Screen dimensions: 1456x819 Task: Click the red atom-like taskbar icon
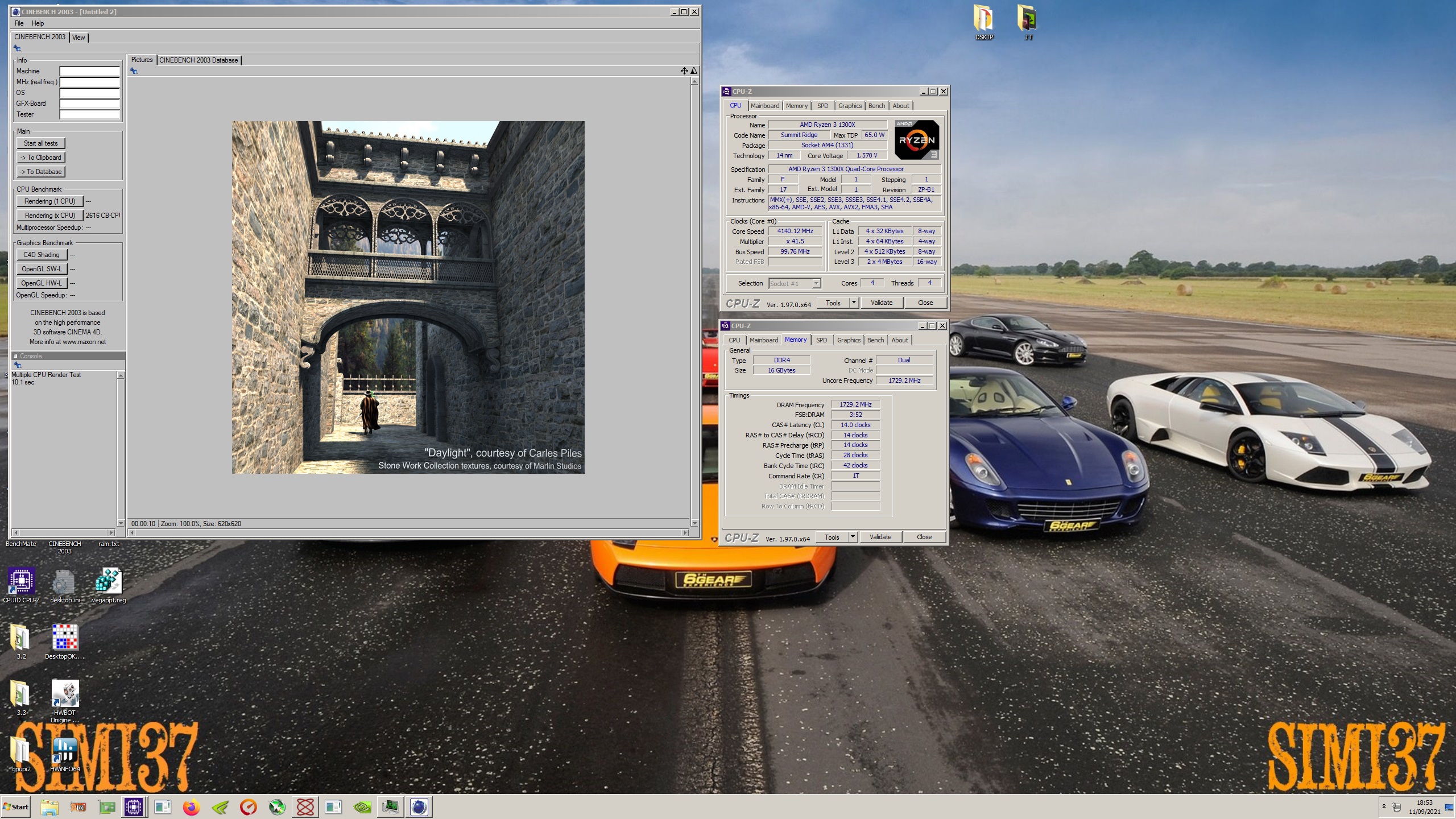tap(305, 806)
